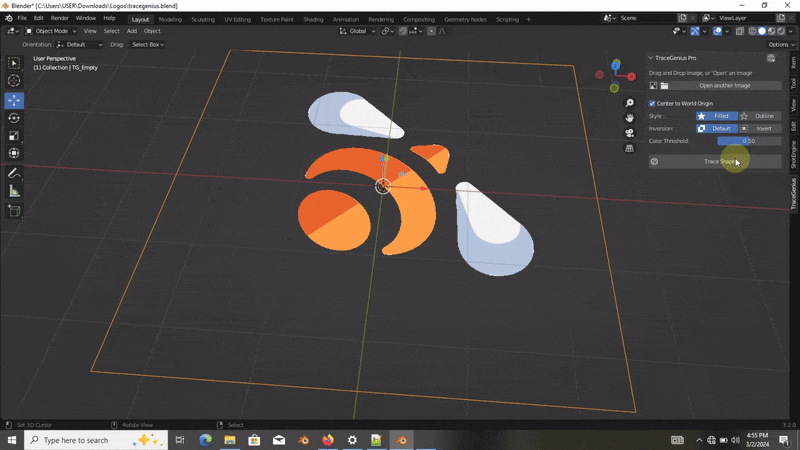The height and width of the screenshot is (450, 800).
Task: Click the new scene icon beside Scene field
Action: pyautogui.click(x=683, y=18)
